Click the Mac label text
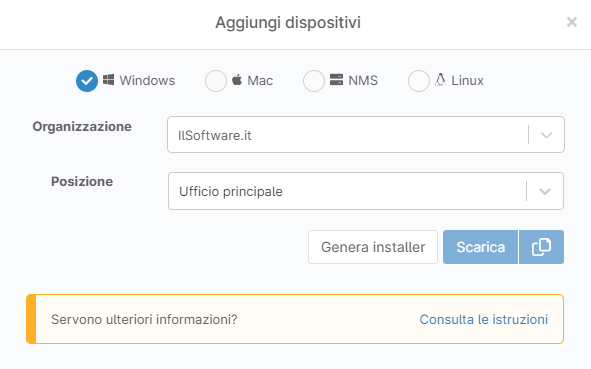 tap(260, 81)
